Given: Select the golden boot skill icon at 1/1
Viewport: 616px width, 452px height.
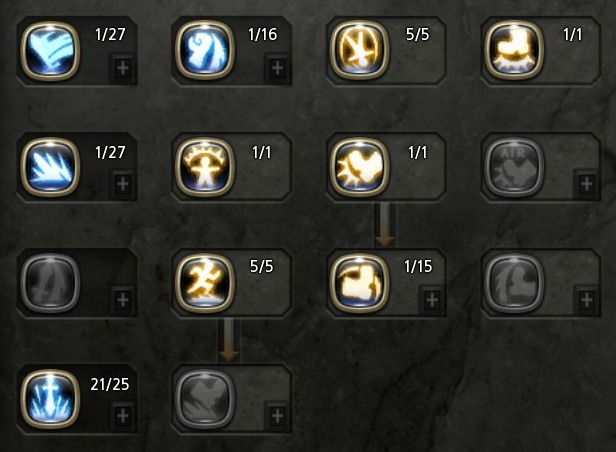Looking at the screenshot, I should click(514, 51).
